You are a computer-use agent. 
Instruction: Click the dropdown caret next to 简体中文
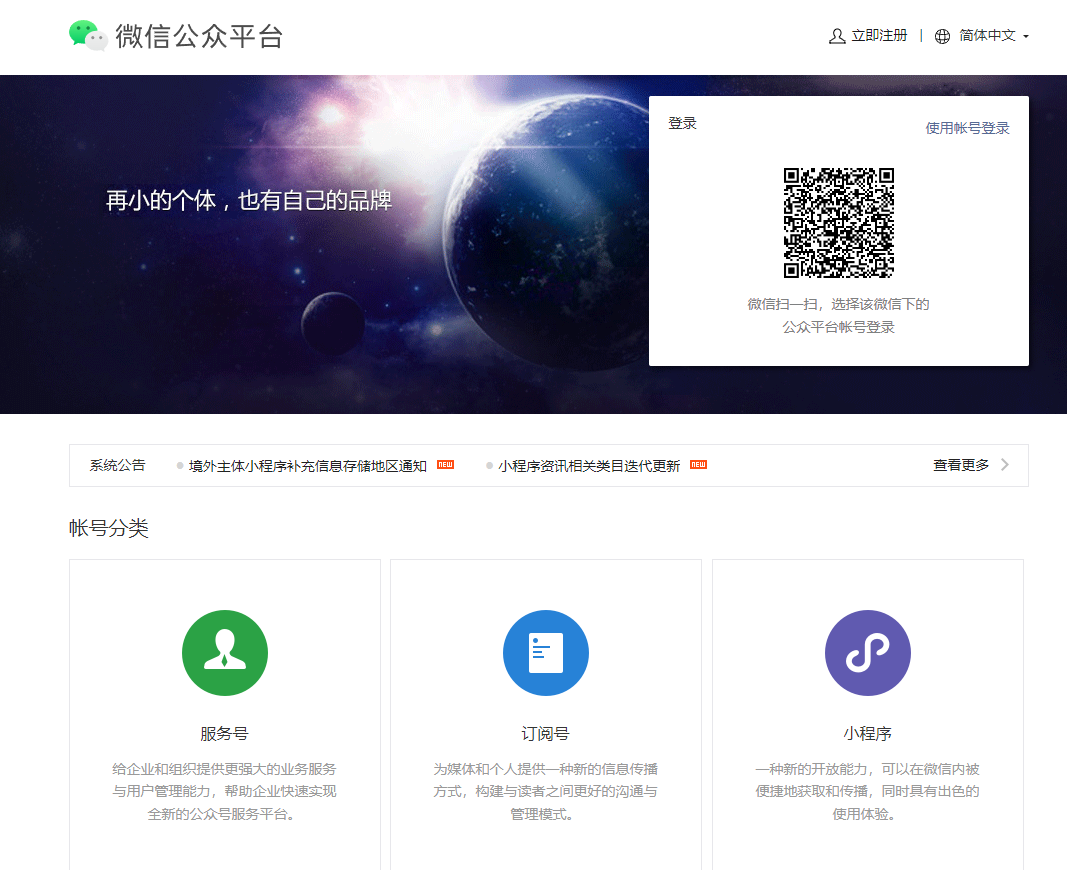point(1026,37)
